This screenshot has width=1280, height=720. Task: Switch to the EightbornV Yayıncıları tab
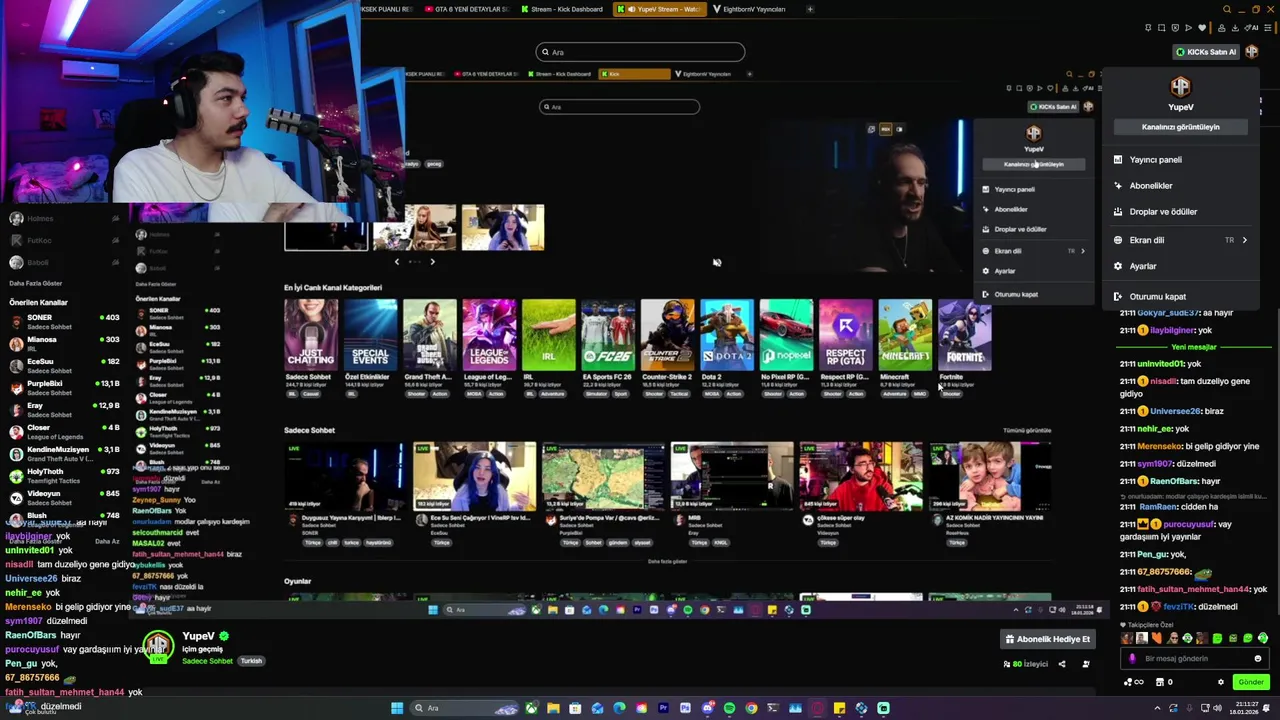pyautogui.click(x=748, y=9)
